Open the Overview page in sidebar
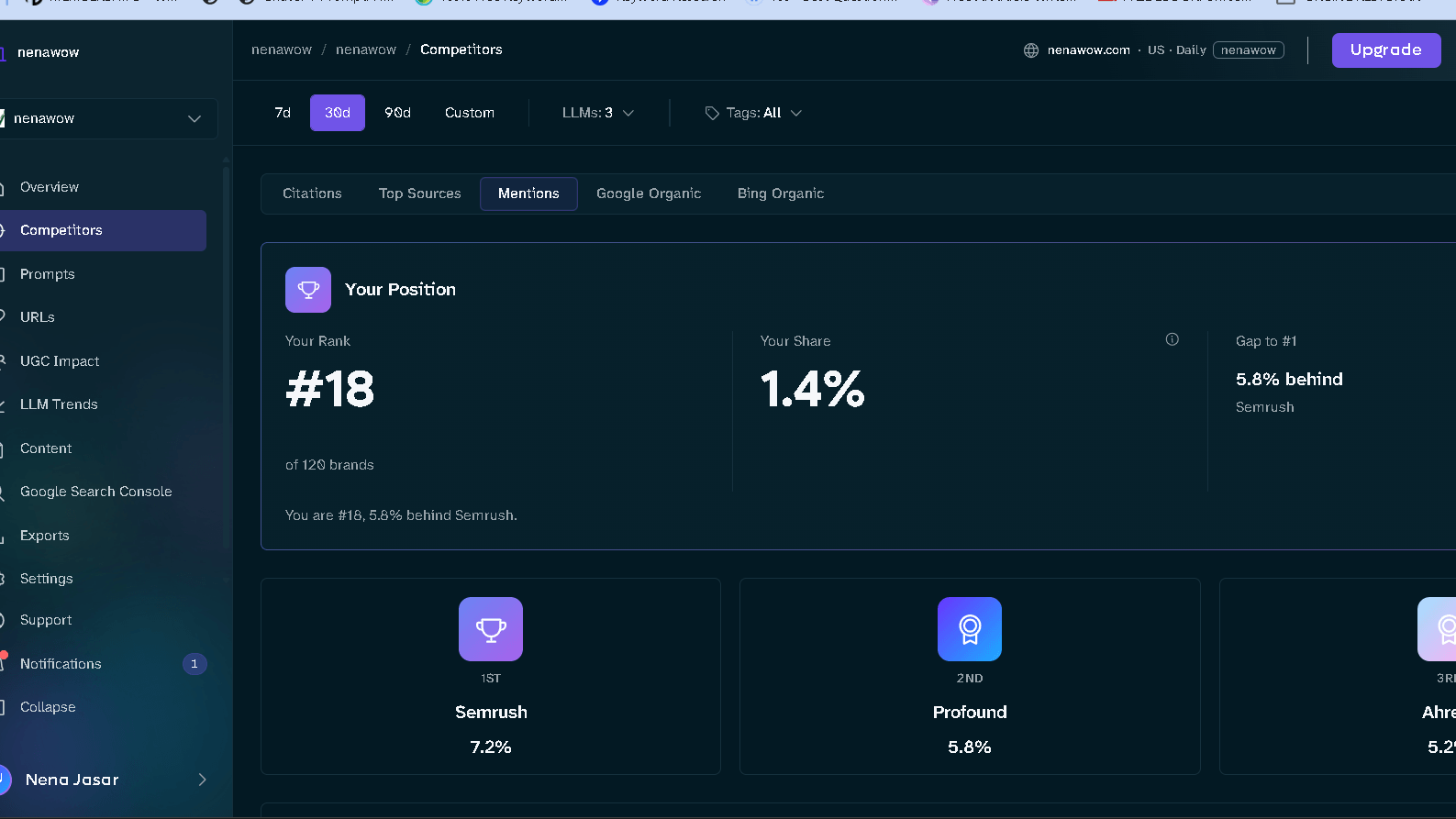1456x819 pixels. pos(50,187)
